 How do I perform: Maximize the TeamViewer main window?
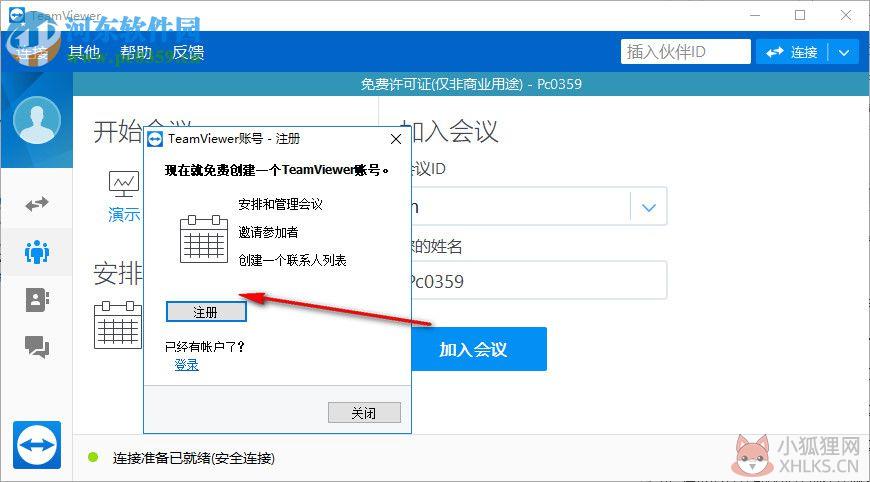(800, 16)
